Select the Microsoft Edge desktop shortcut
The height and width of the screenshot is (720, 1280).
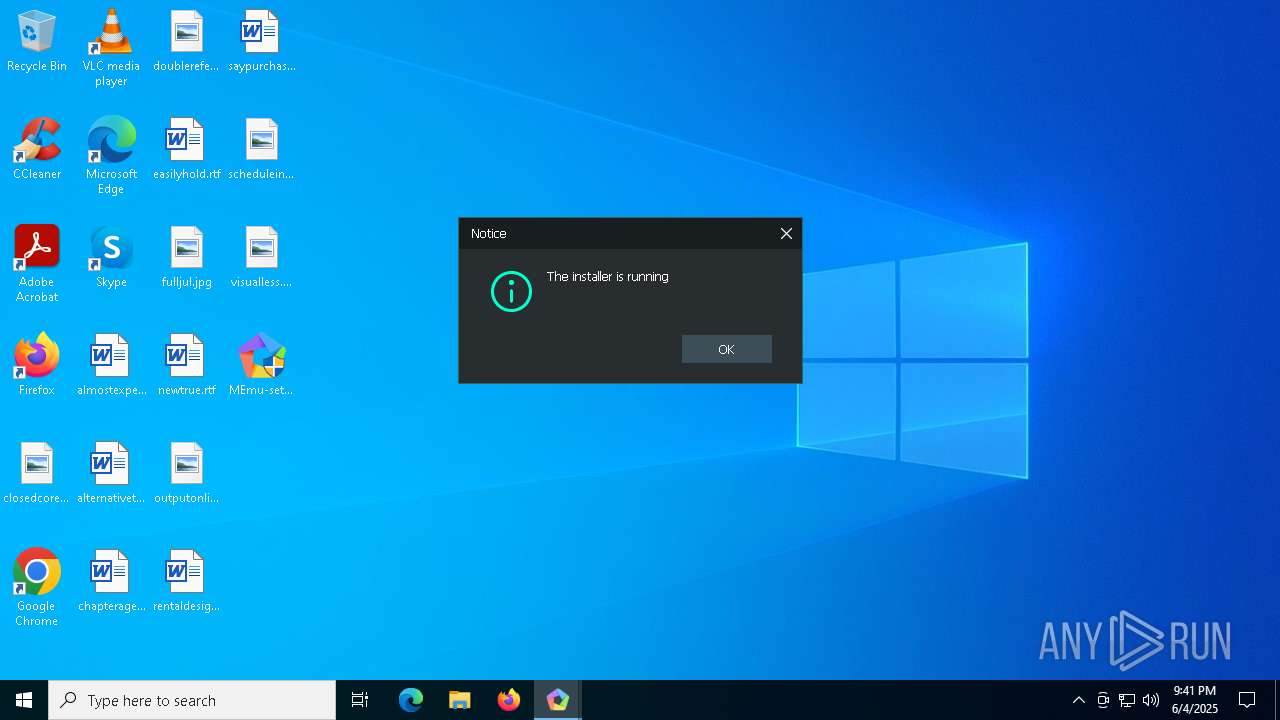[111, 156]
